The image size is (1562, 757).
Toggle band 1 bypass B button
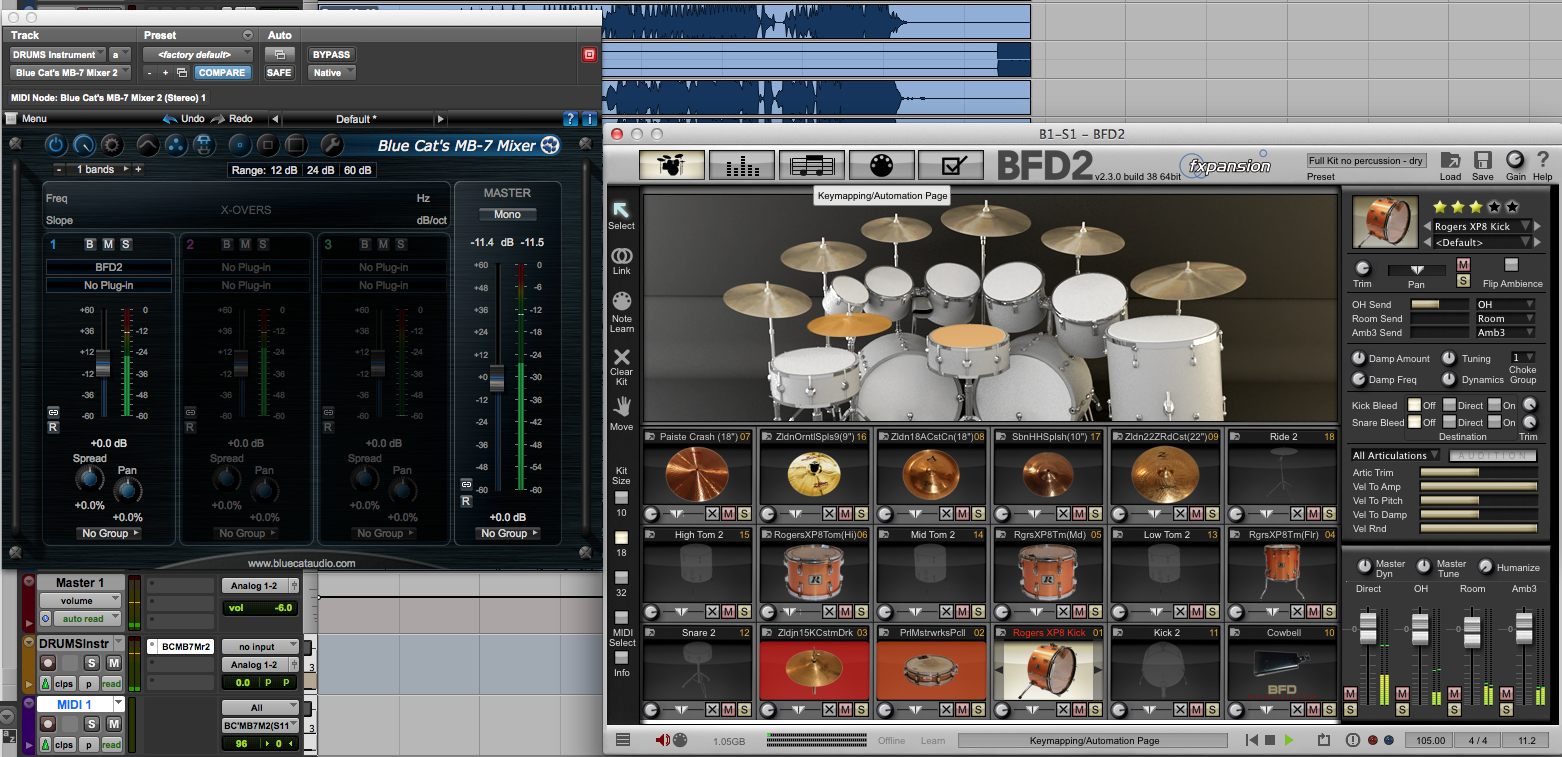(x=90, y=244)
